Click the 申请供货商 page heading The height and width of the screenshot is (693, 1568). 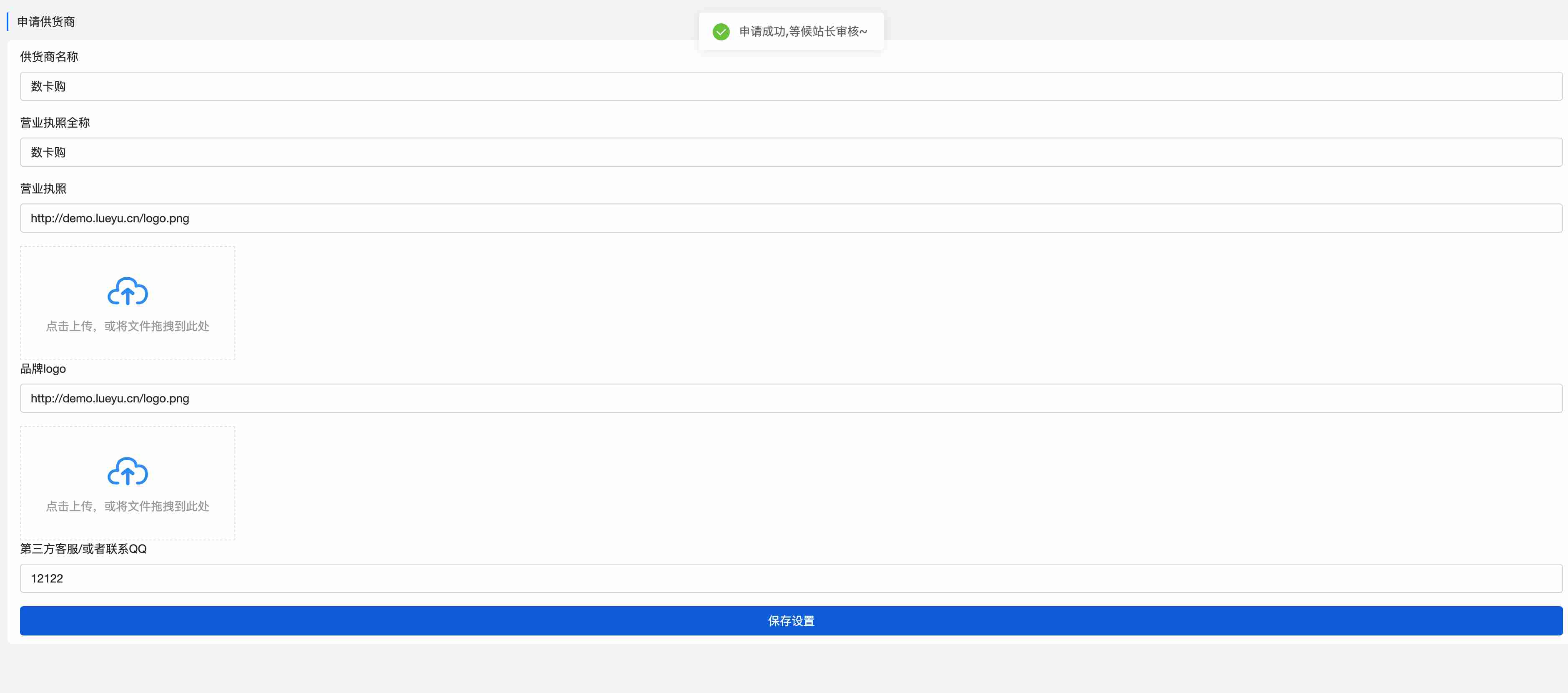pyautogui.click(x=46, y=22)
